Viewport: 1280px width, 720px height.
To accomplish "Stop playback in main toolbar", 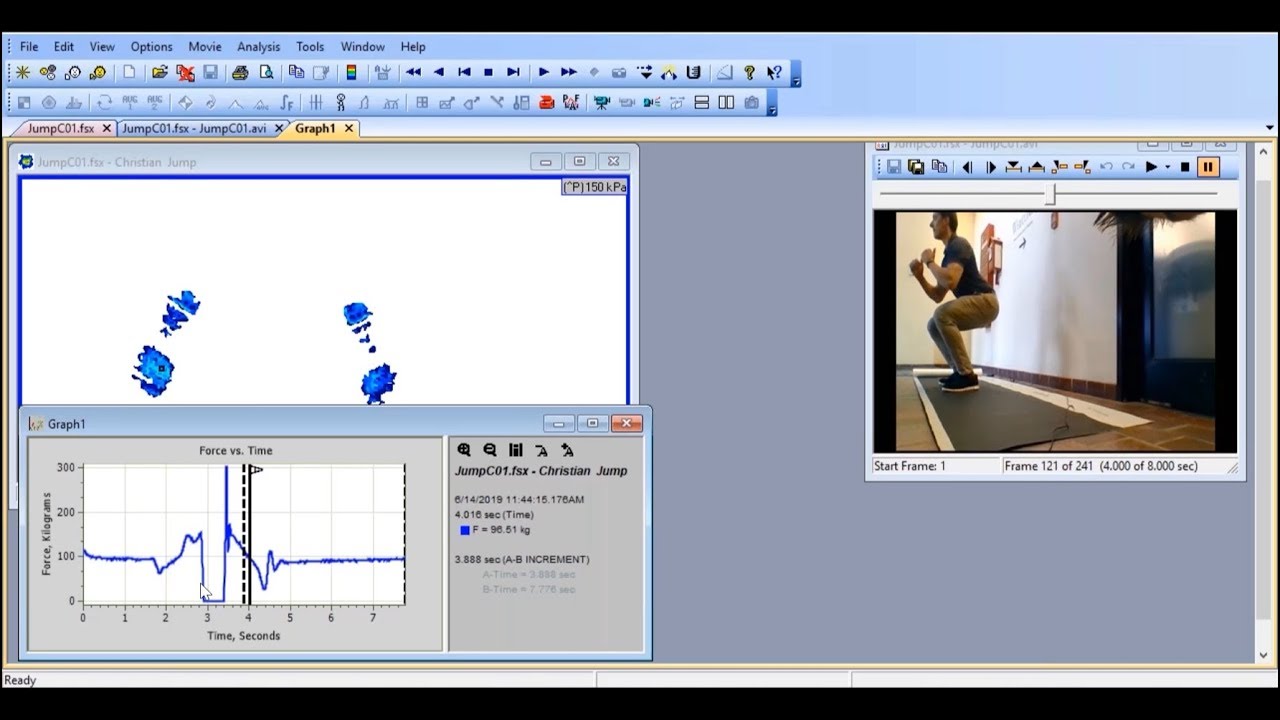I will pos(488,72).
